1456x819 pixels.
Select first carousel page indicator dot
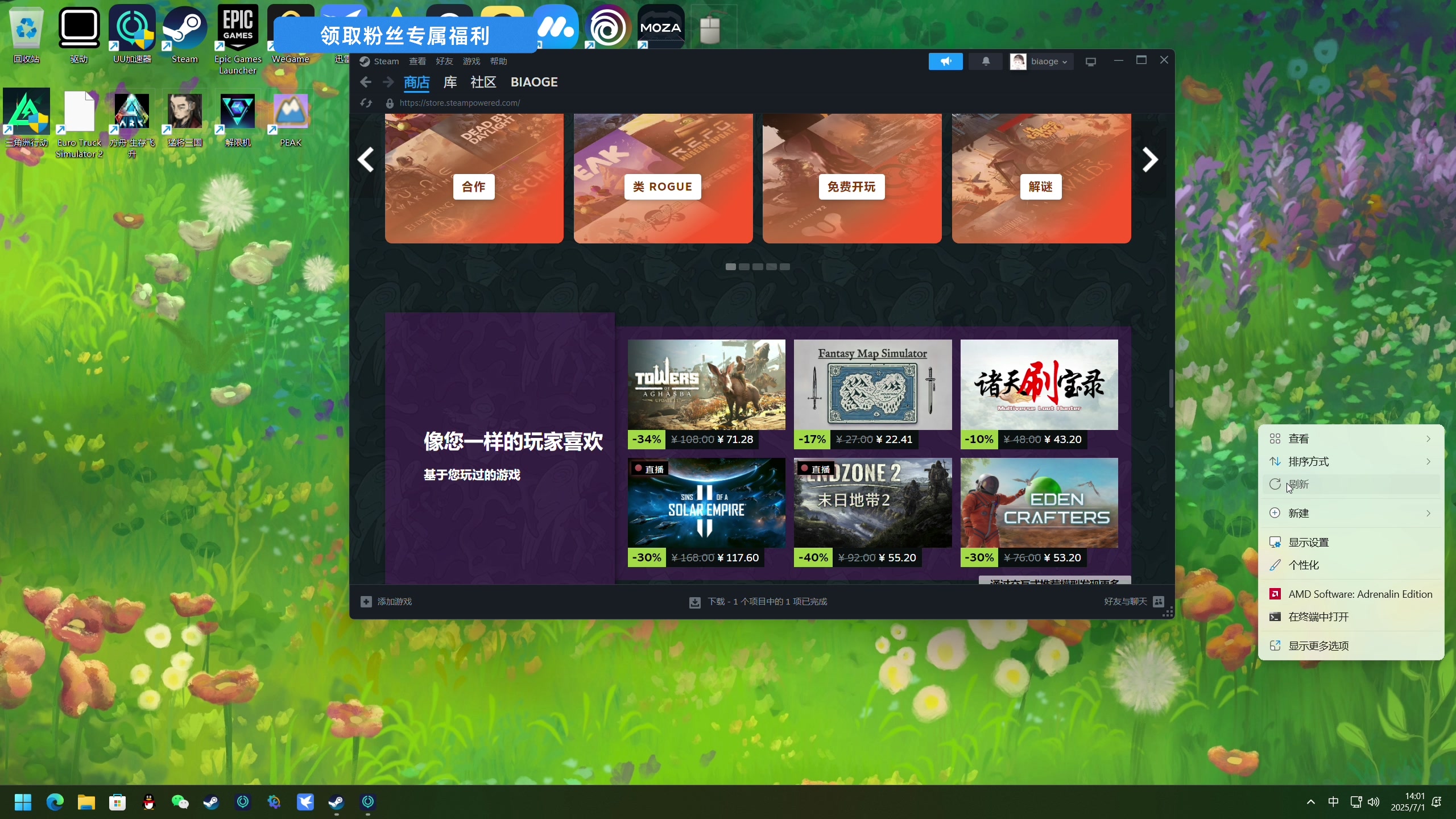click(730, 267)
